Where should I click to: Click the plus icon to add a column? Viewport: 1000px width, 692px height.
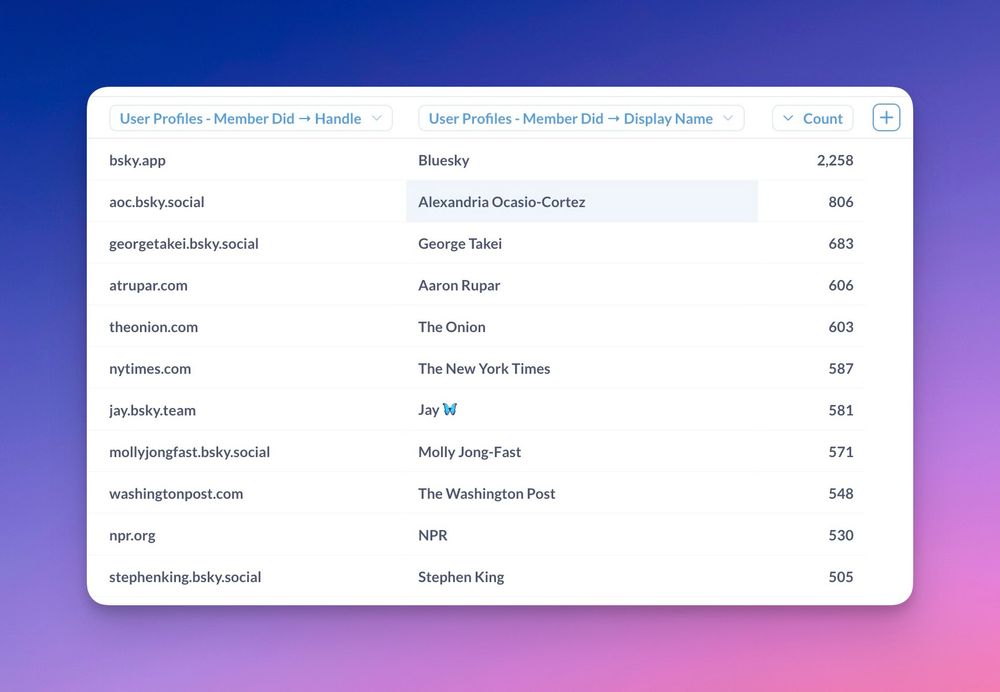tap(886, 118)
